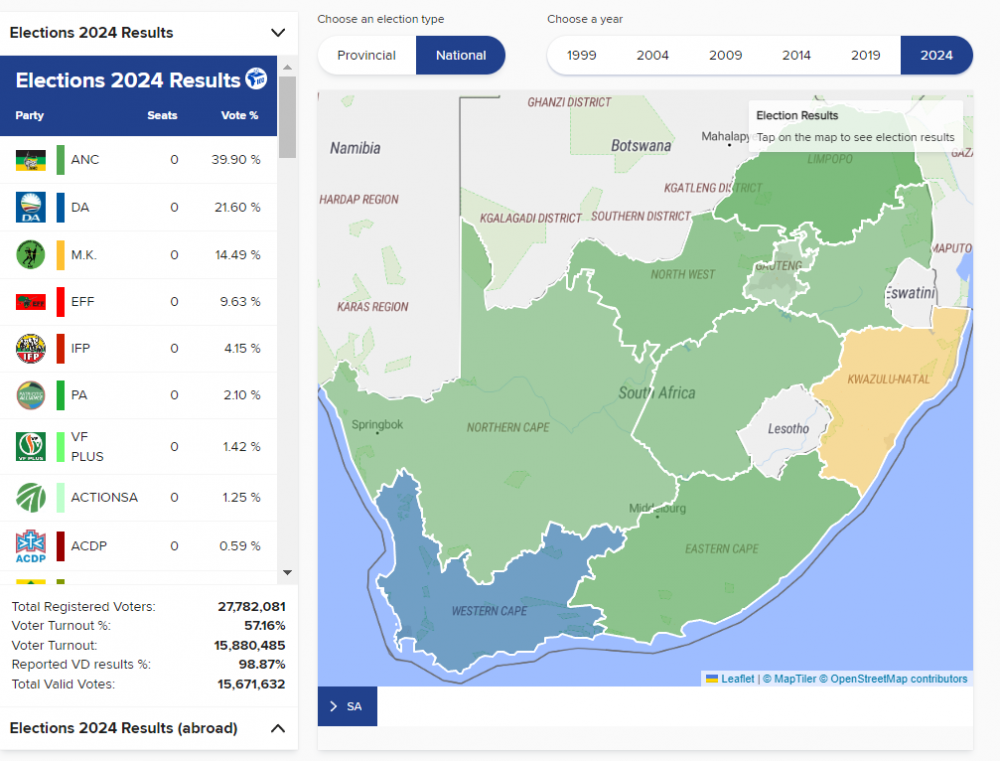1000x761 pixels.
Task: Click M.K. vote share 14.49 %
Action: [237, 255]
